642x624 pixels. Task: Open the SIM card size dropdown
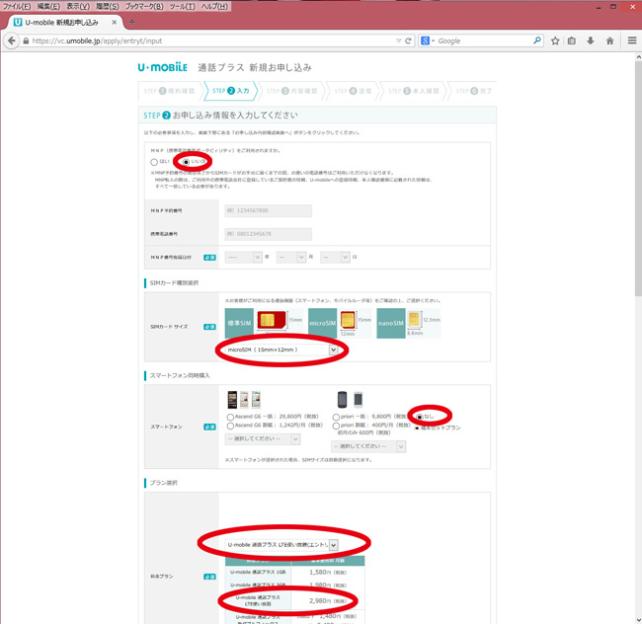282,350
